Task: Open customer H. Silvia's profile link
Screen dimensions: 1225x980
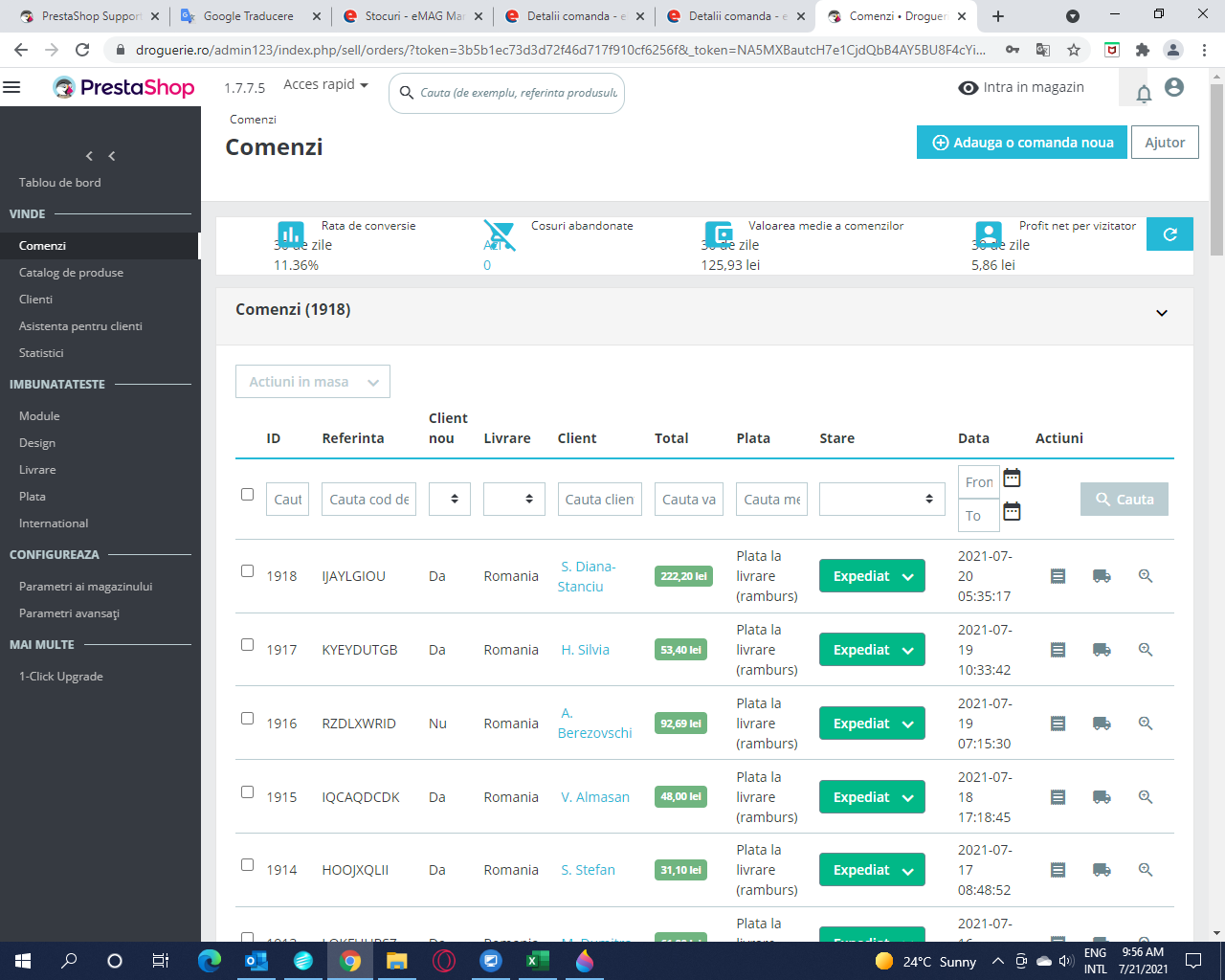Action: 587,649
